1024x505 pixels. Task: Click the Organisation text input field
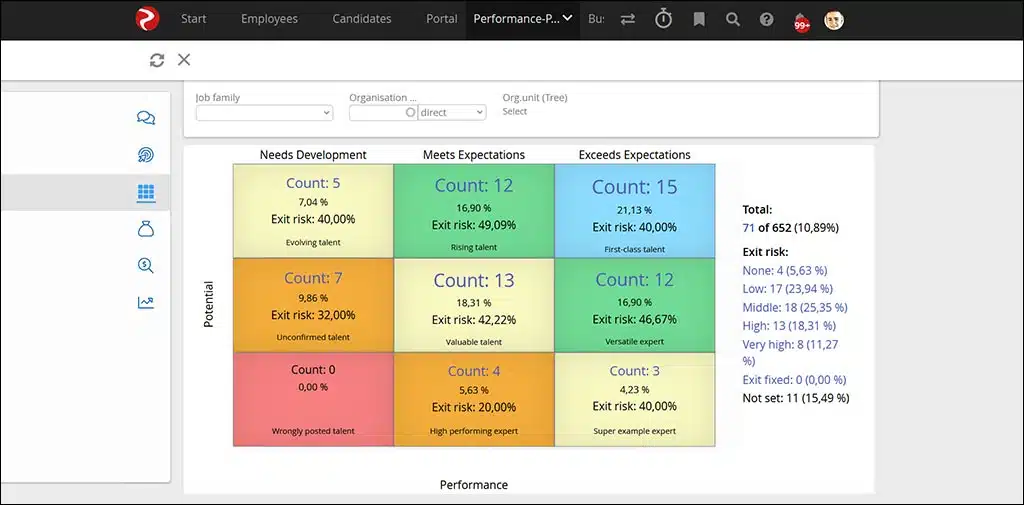tap(377, 113)
